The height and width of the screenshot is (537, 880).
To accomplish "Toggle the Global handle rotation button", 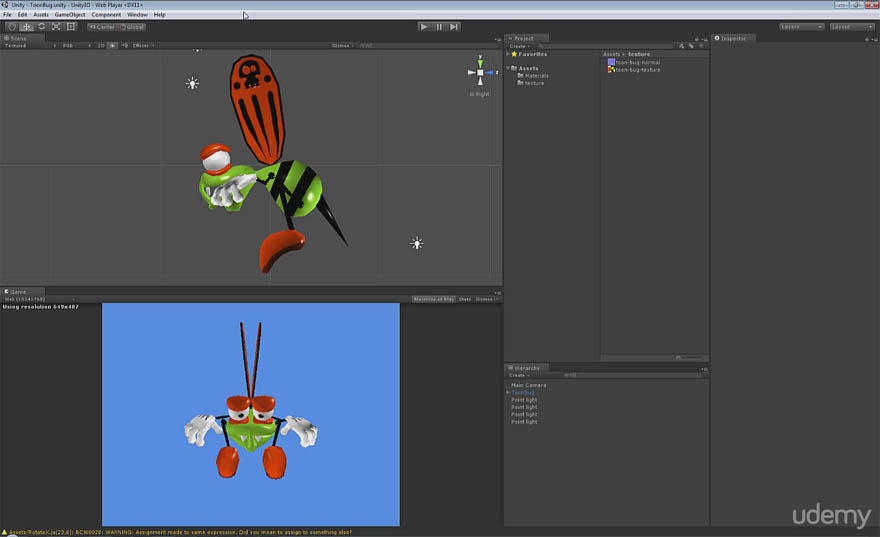I will click(132, 27).
